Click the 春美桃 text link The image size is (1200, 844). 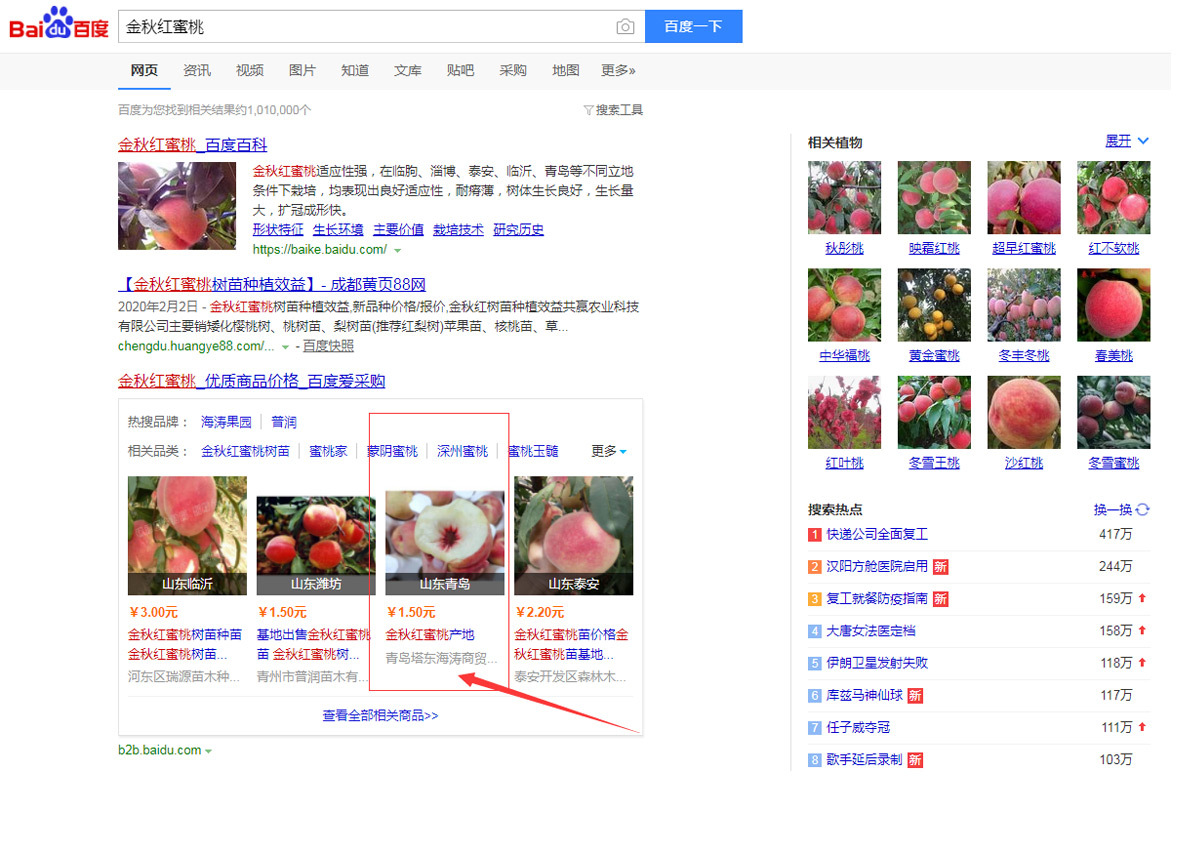(x=1114, y=356)
